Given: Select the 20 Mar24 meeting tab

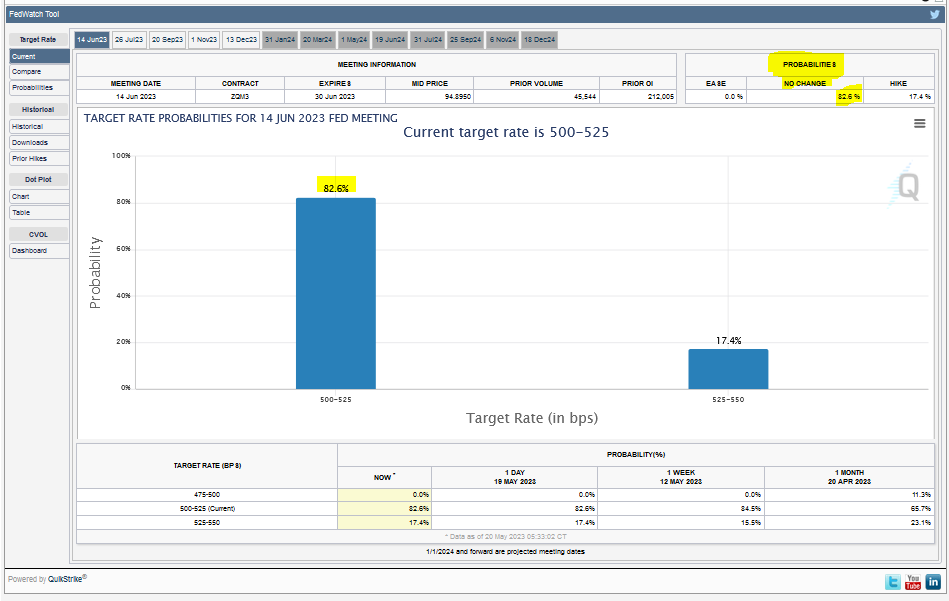Looking at the screenshot, I should click(317, 40).
